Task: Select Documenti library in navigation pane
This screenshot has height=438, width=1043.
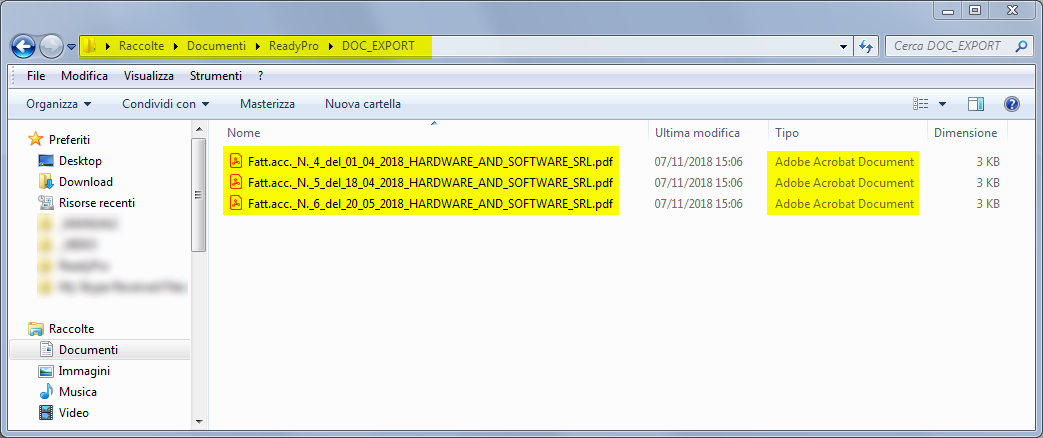Action: (x=88, y=350)
